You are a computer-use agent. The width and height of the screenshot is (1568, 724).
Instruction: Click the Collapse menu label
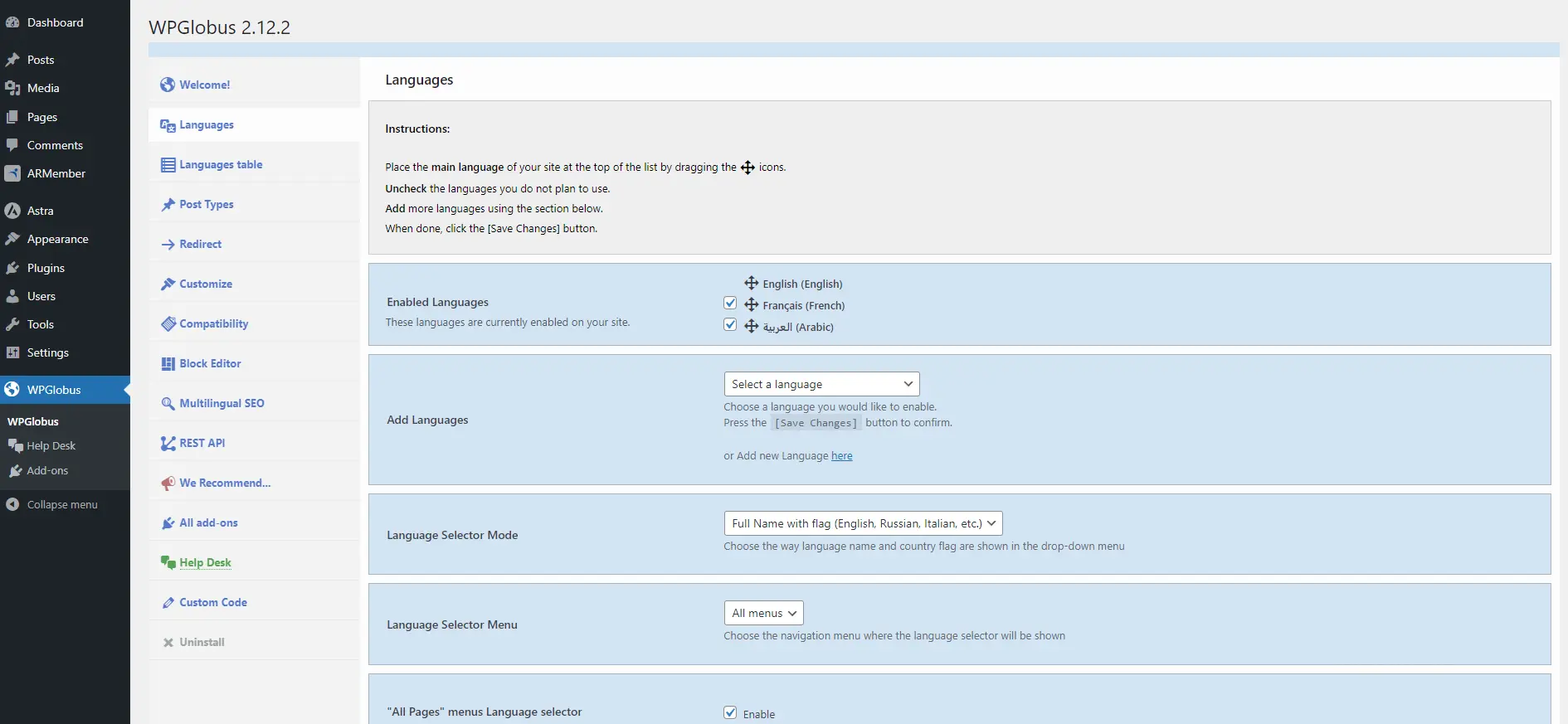[62, 504]
